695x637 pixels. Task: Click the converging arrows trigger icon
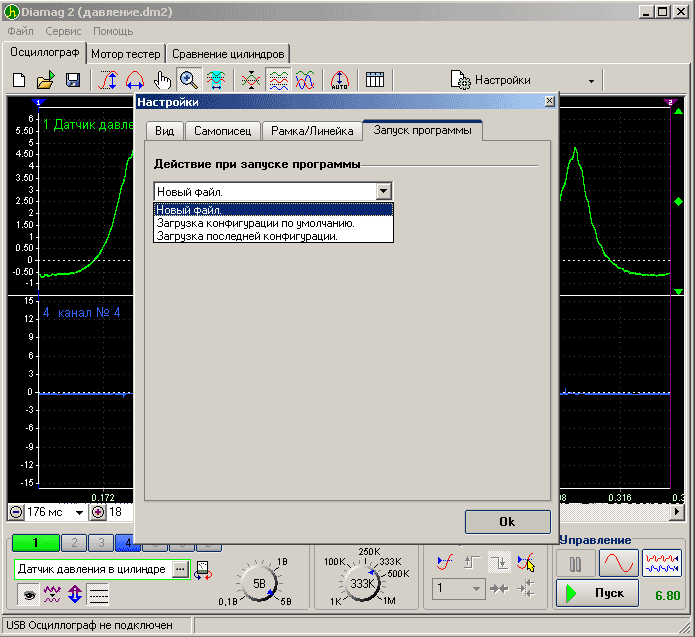(499, 589)
